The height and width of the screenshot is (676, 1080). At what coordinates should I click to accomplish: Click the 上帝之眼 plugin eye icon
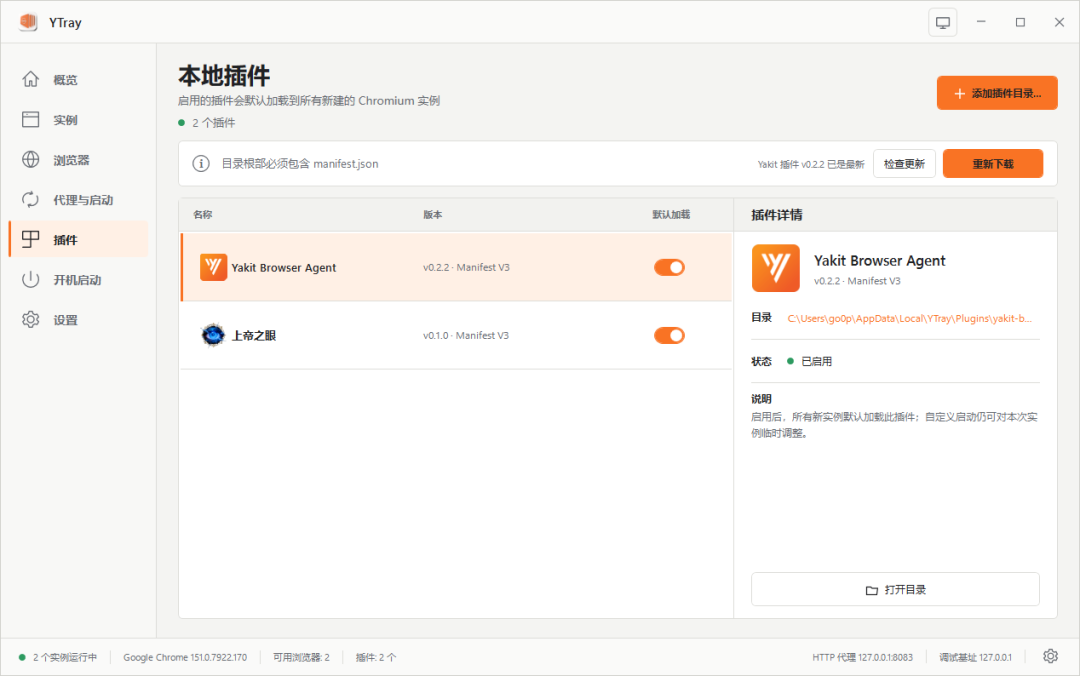point(213,335)
